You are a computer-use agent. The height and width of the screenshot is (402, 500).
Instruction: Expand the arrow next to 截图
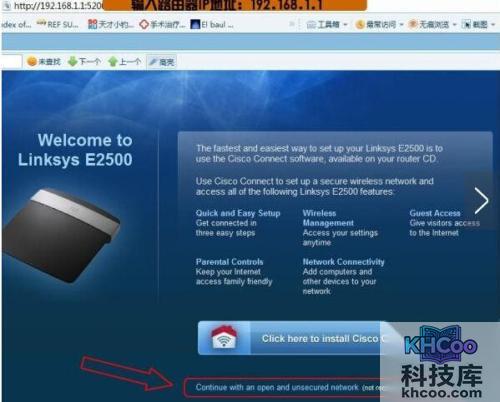pyautogui.click(x=493, y=25)
